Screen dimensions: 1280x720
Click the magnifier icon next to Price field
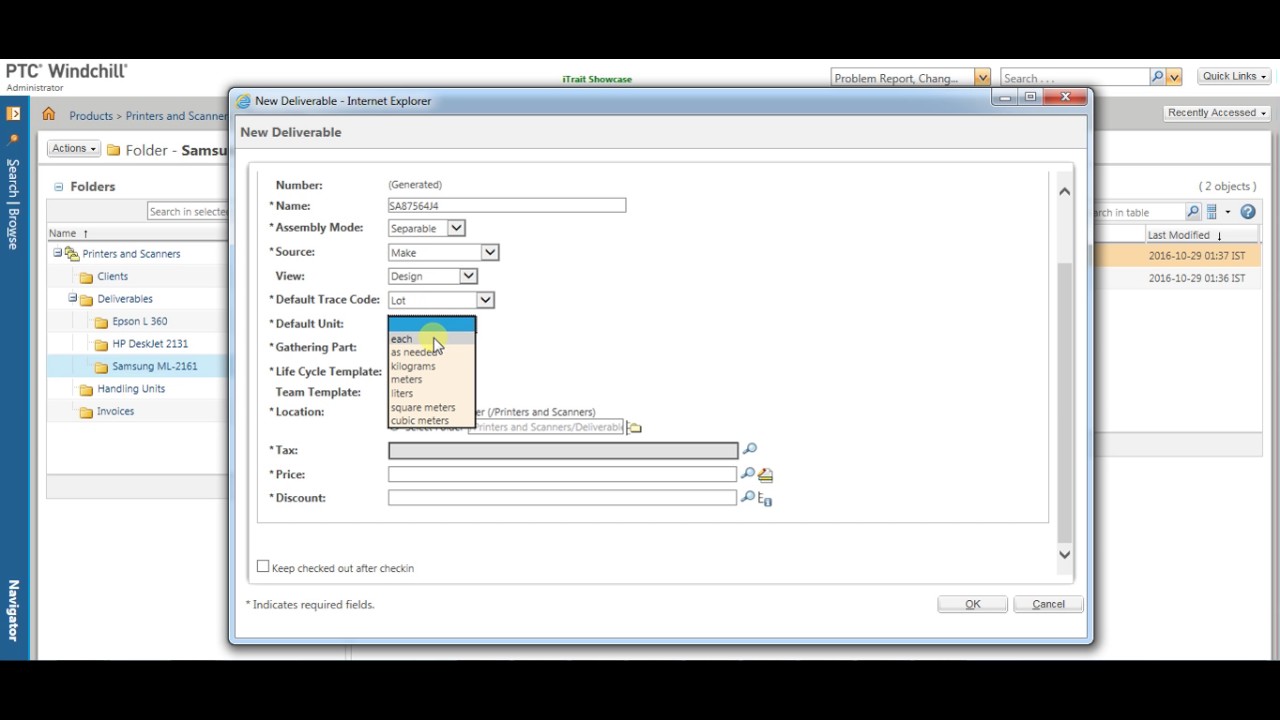pyautogui.click(x=747, y=474)
